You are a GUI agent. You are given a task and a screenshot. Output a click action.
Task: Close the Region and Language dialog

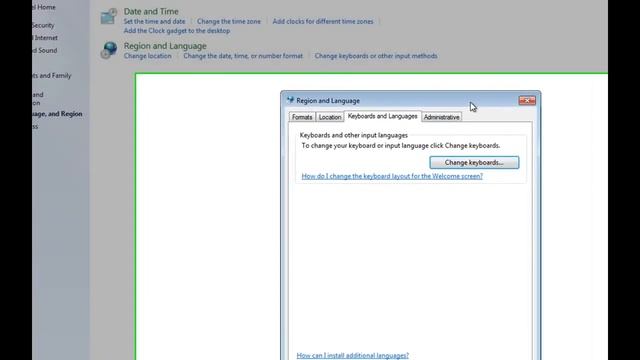click(527, 100)
